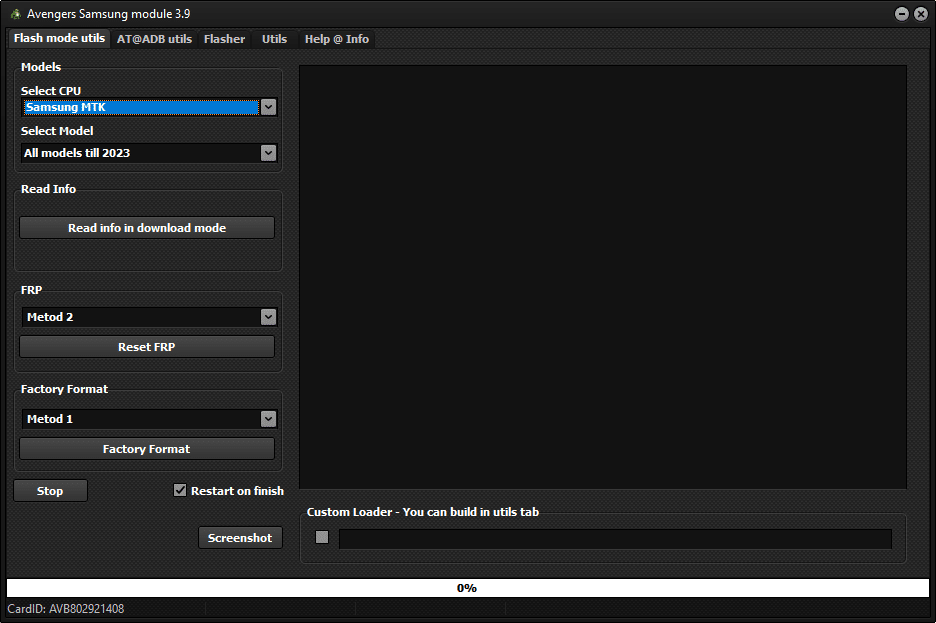
Task: Click Read info in download mode
Action: (x=147, y=228)
